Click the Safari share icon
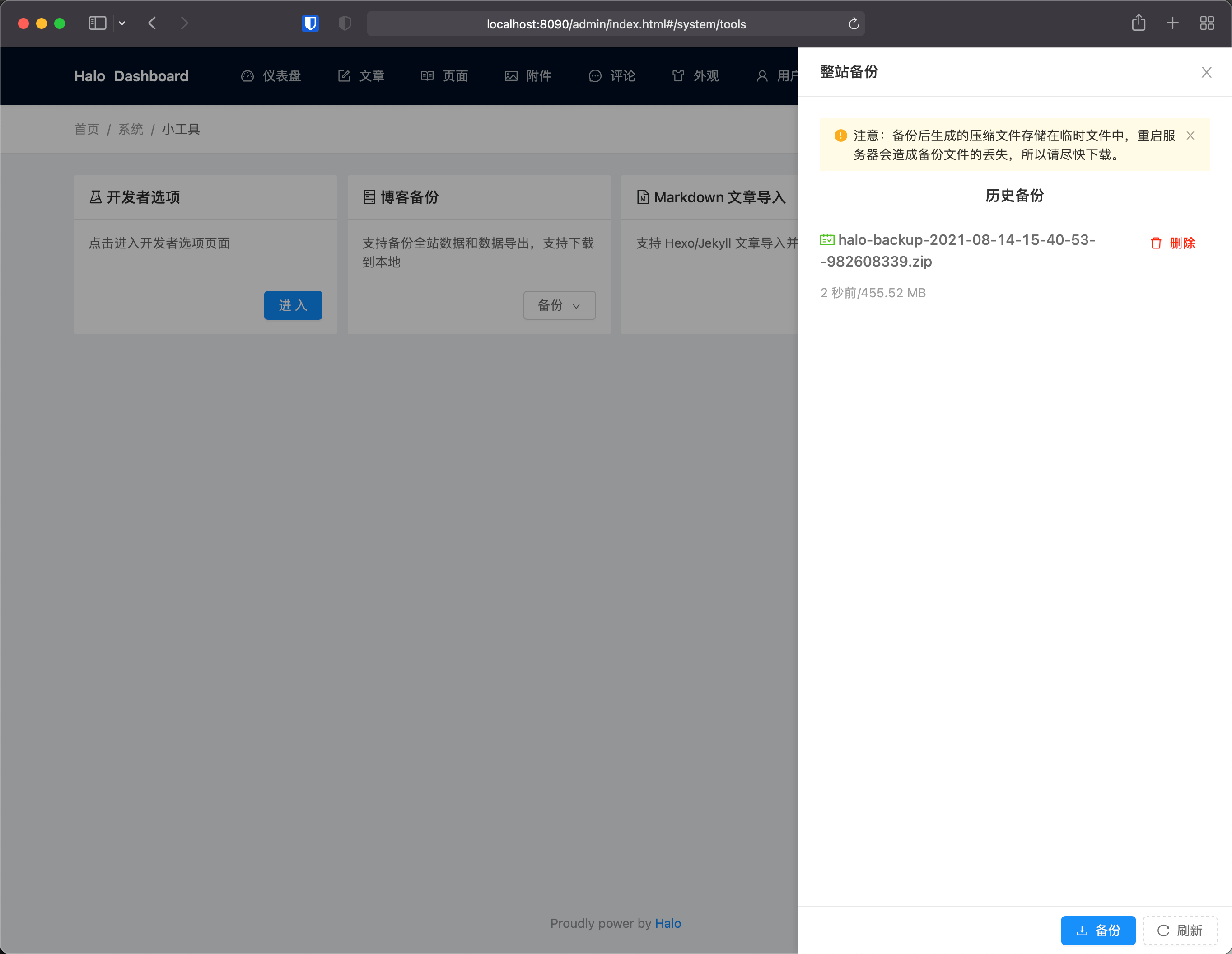This screenshot has height=954, width=1232. coord(1139,23)
